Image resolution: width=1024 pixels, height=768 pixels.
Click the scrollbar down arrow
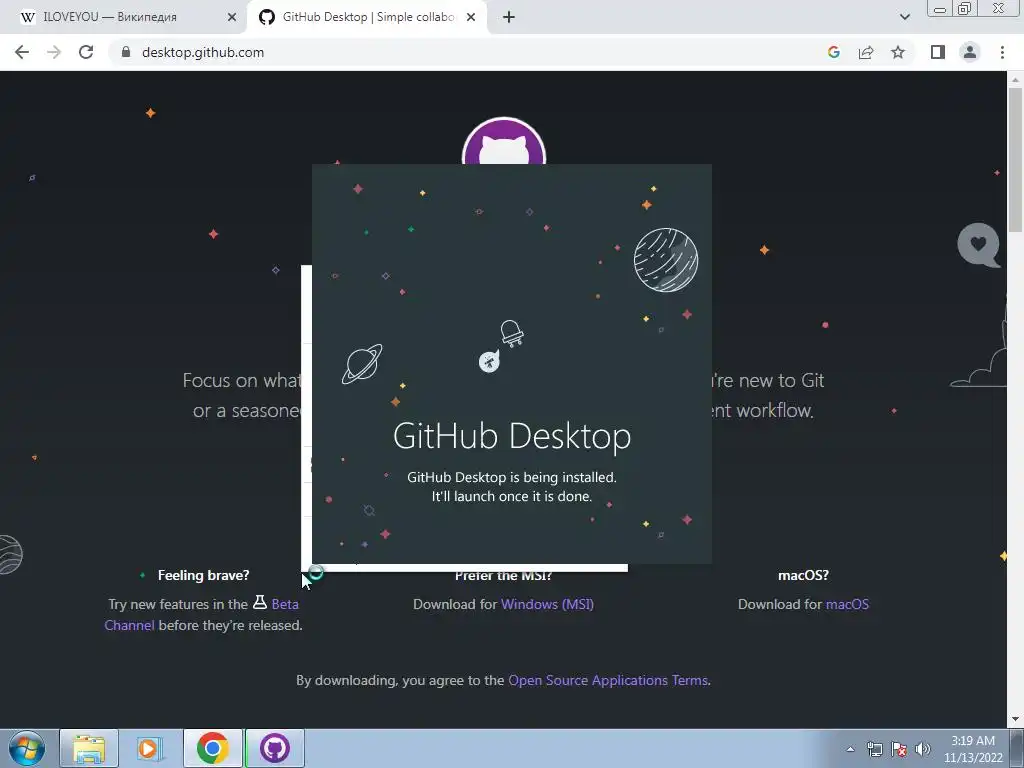tap(1015, 720)
